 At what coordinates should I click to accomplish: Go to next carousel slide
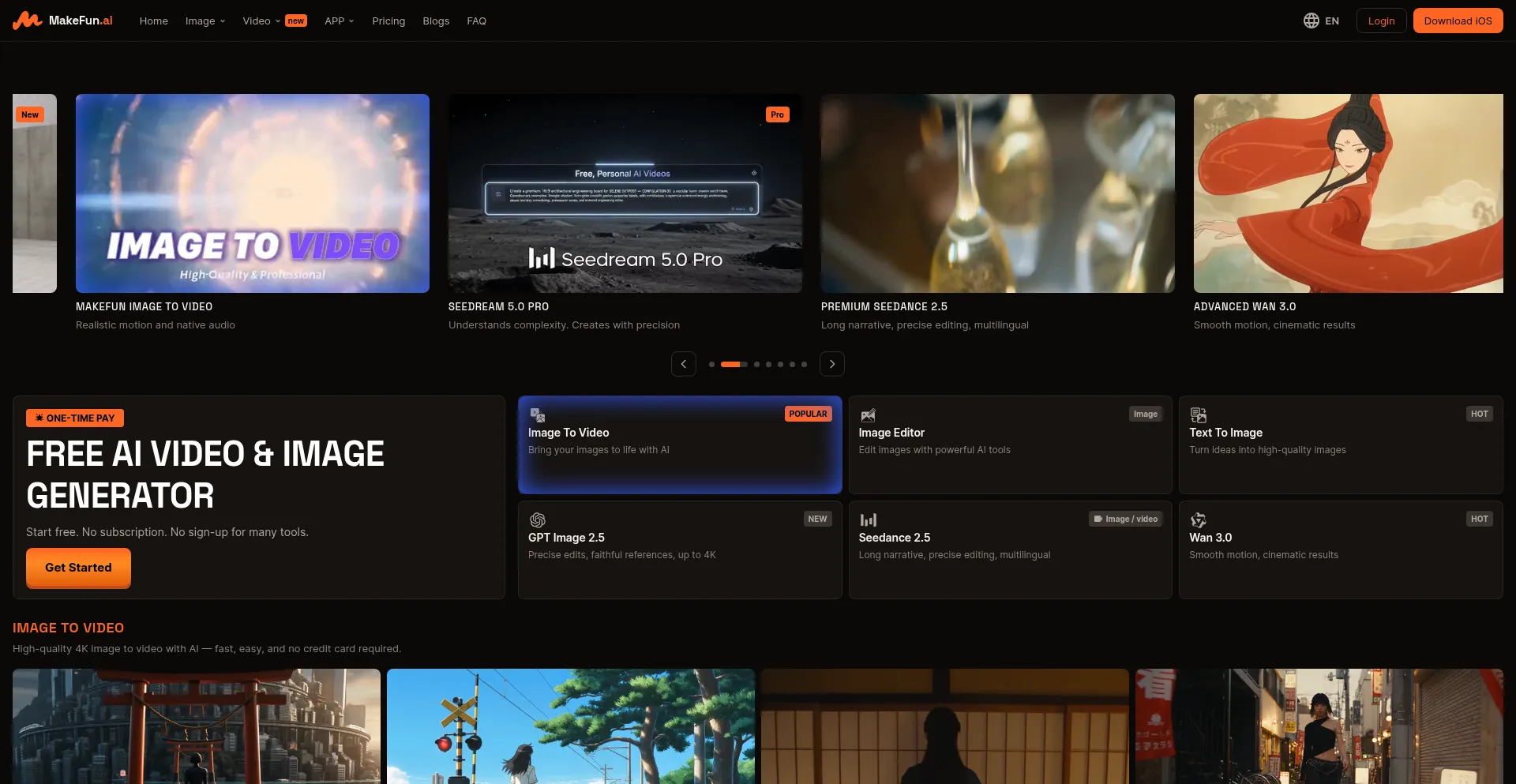832,364
